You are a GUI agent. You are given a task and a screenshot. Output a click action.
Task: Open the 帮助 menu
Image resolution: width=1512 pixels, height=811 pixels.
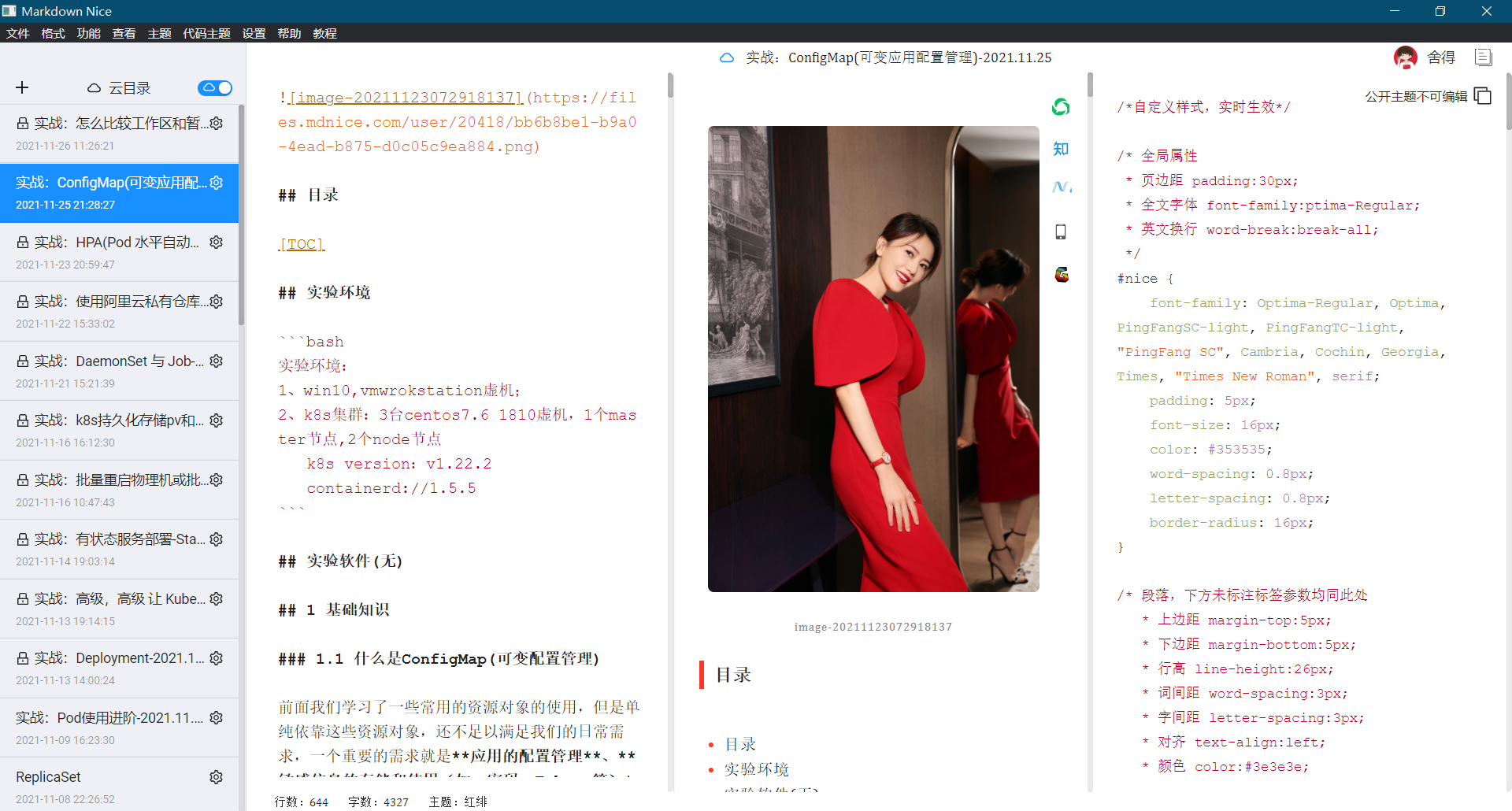pyautogui.click(x=289, y=33)
